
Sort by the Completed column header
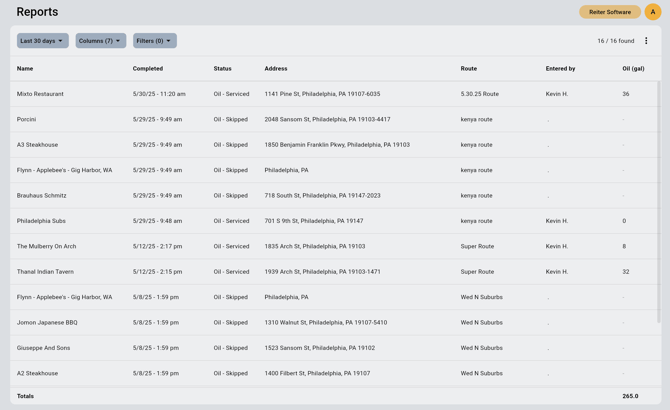coord(148,69)
